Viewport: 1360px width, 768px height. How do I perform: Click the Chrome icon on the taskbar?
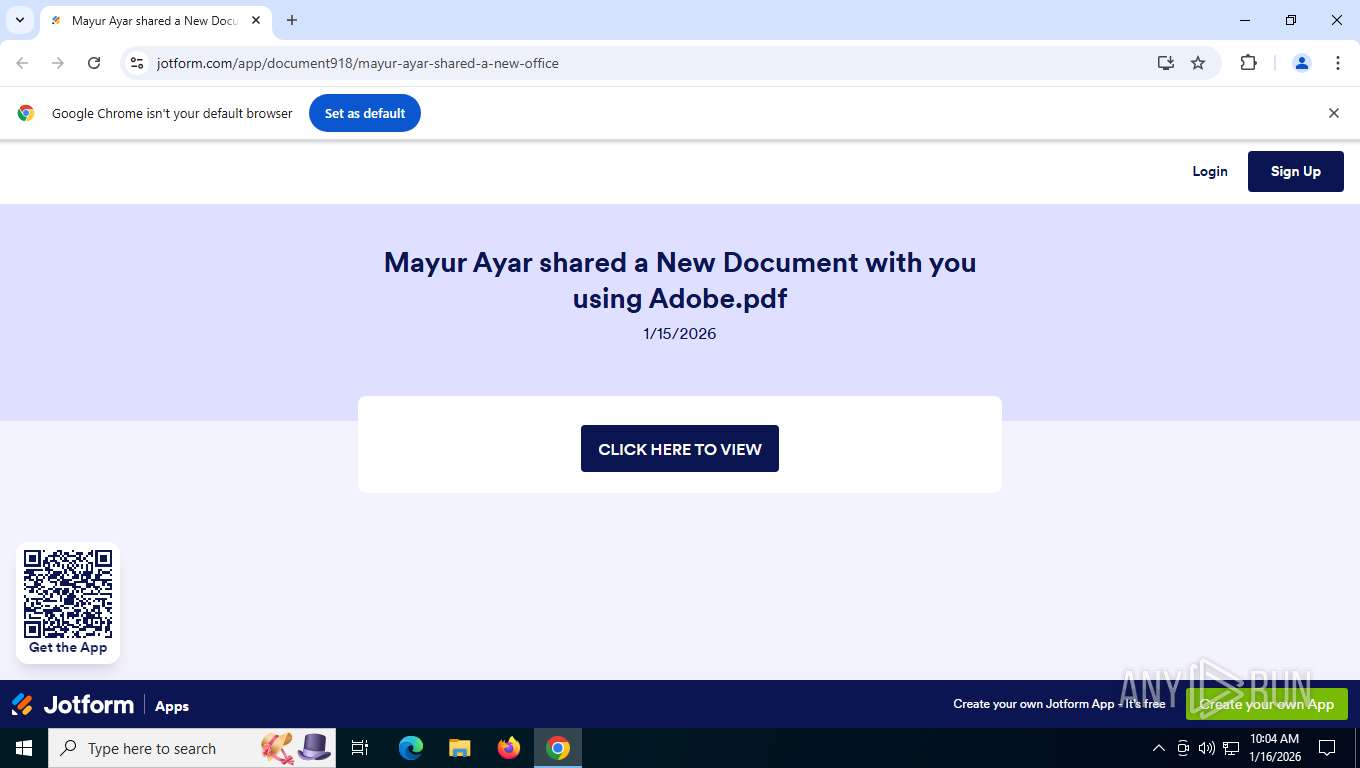558,748
